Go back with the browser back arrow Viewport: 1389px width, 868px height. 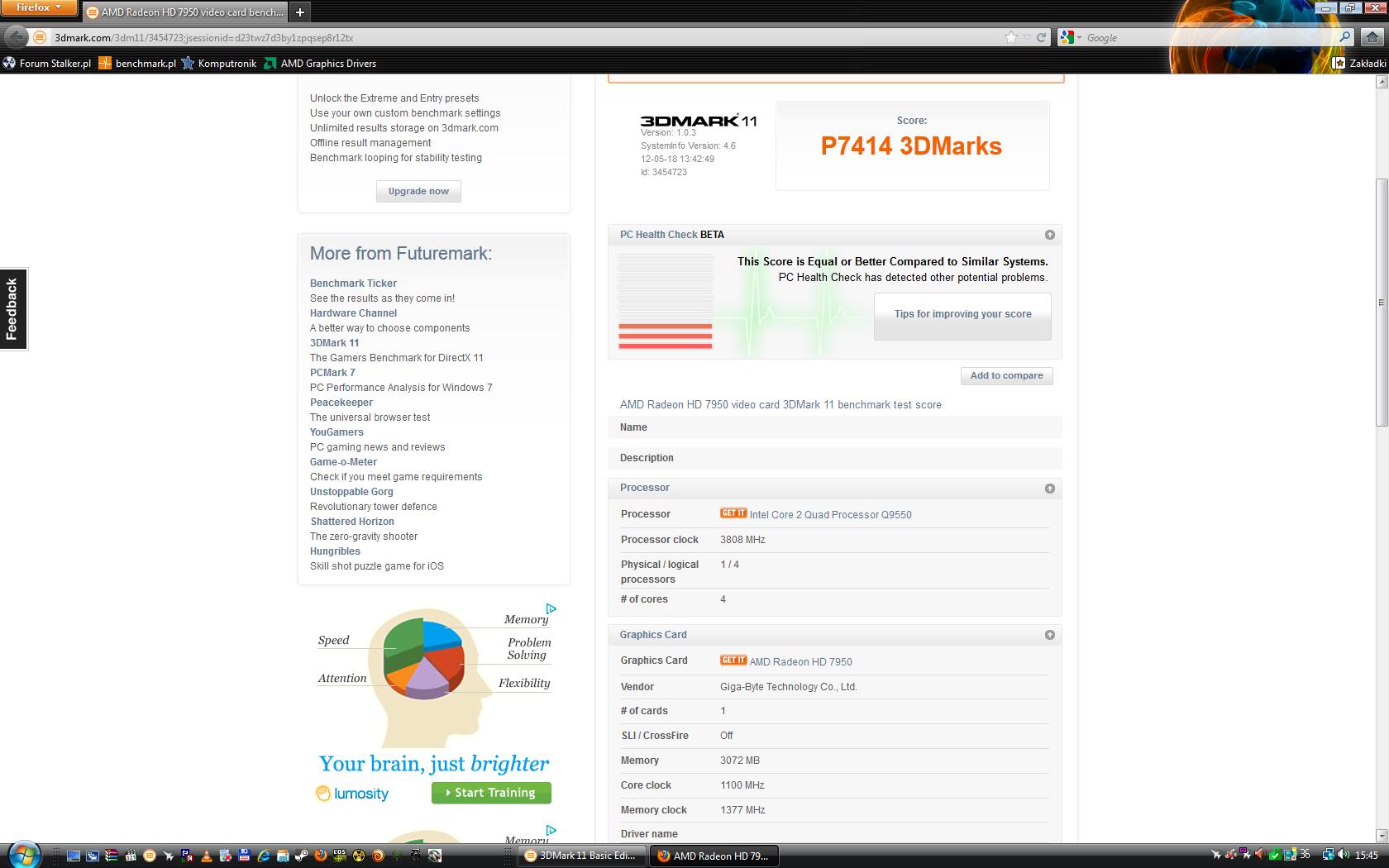pos(16,37)
